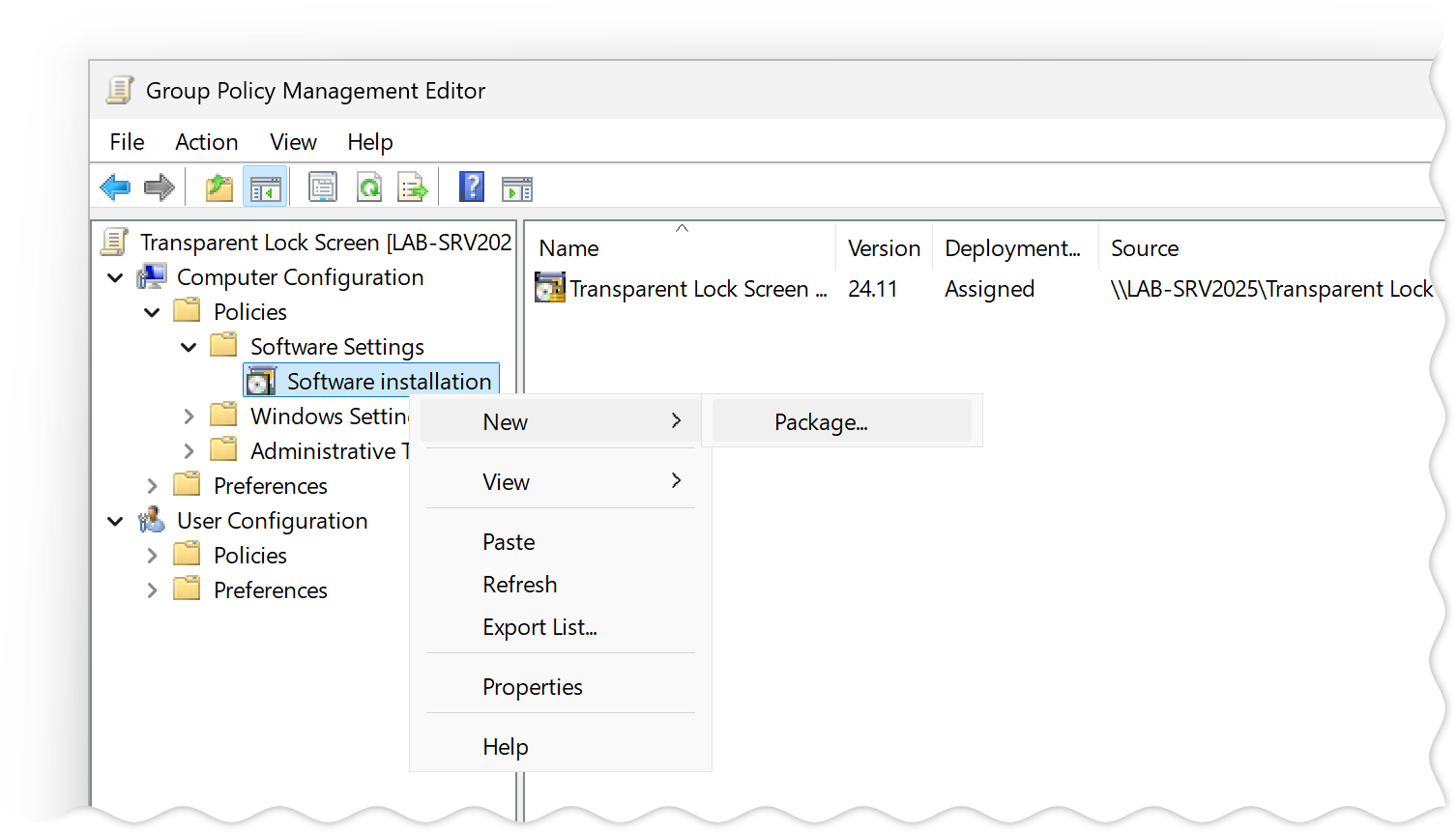Open the Help menu in menu bar

(x=370, y=142)
